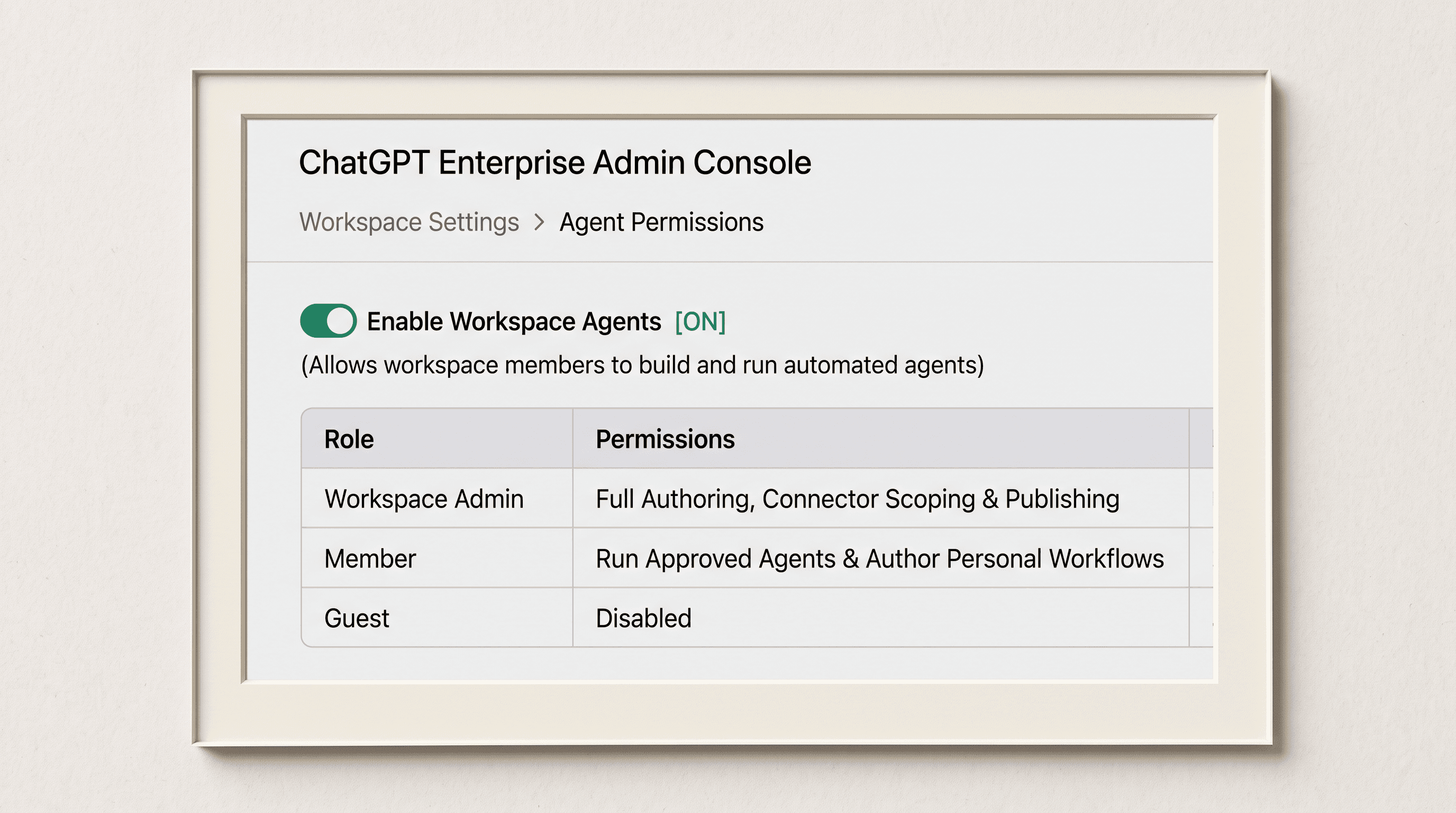Select the Guest role cell

pyautogui.click(x=437, y=617)
